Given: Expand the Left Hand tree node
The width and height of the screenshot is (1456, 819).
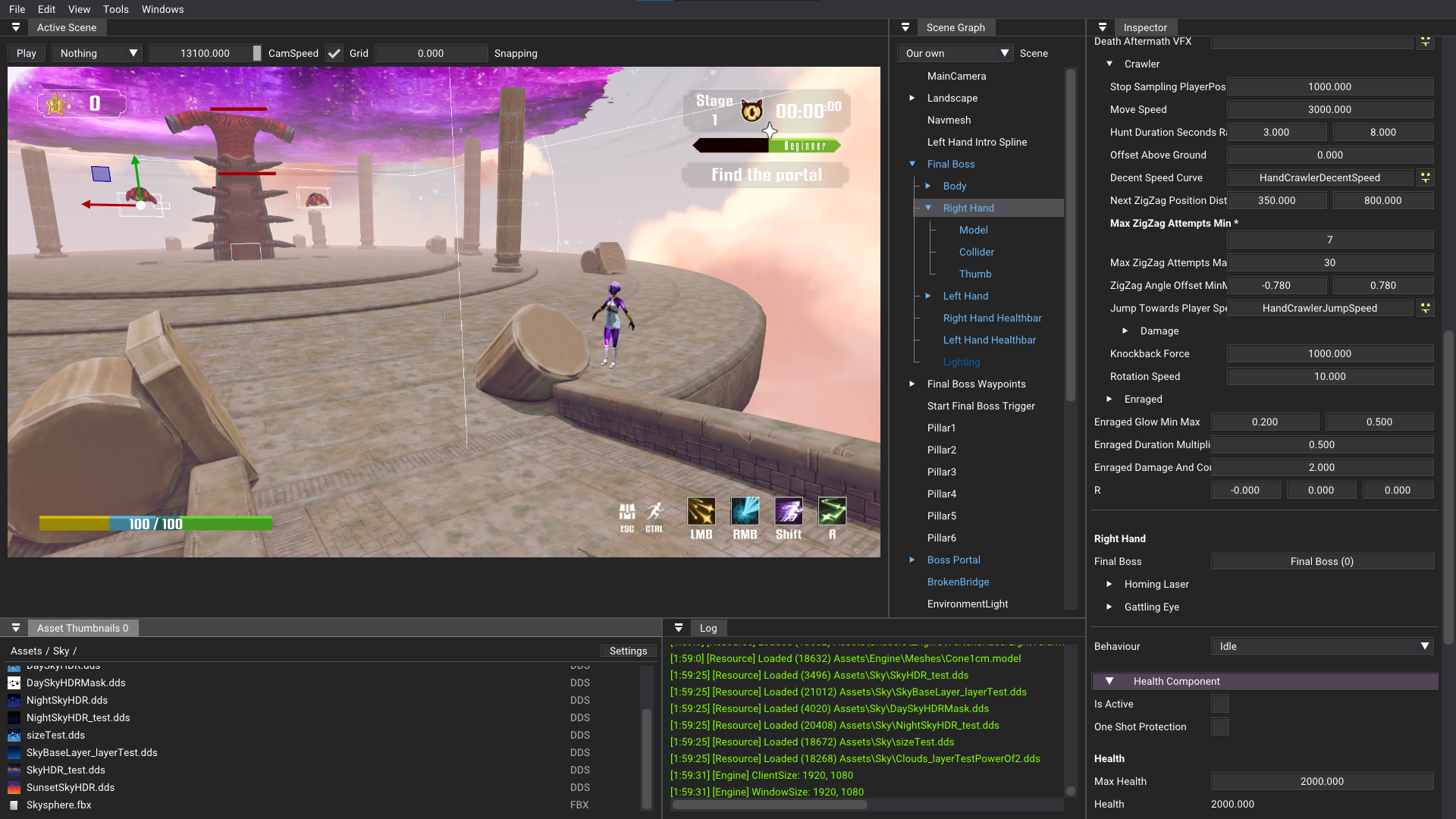Looking at the screenshot, I should tap(927, 296).
